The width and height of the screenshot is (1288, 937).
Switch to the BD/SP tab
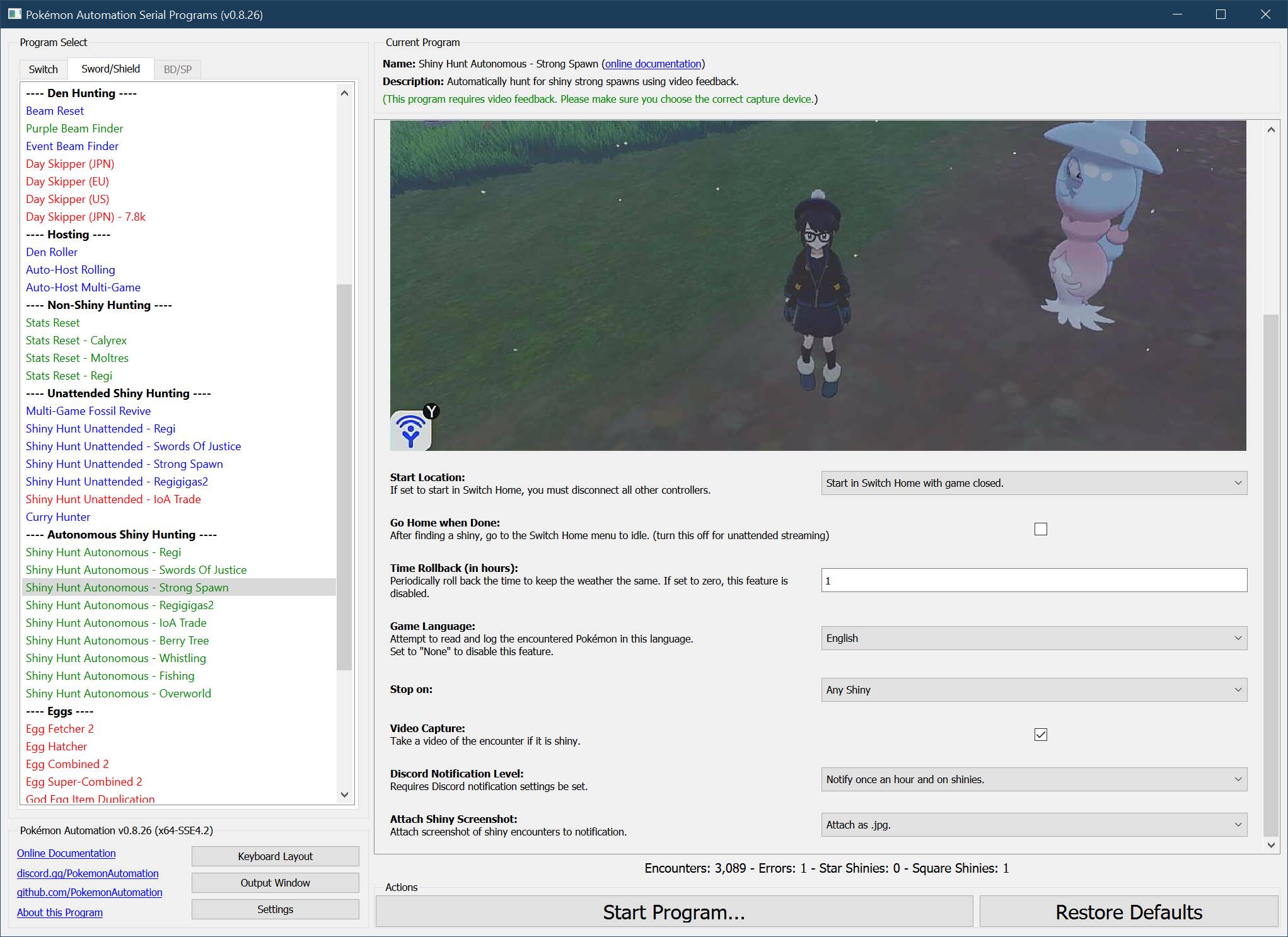click(x=177, y=69)
